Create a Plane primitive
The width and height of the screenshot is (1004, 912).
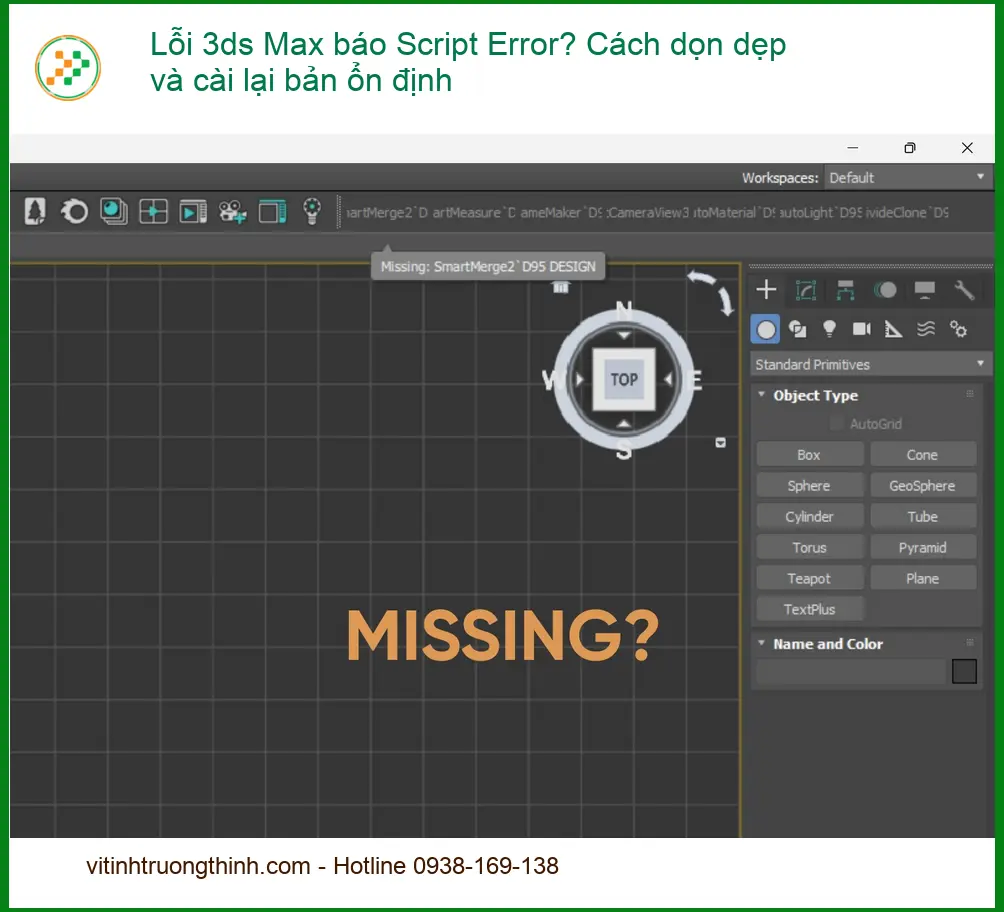(923, 578)
